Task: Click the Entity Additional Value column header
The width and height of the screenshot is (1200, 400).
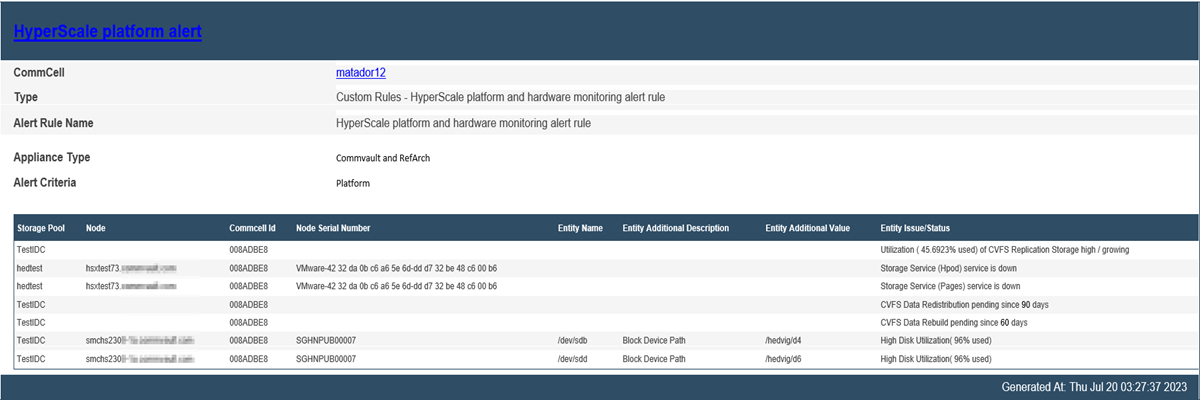Action: 807,228
